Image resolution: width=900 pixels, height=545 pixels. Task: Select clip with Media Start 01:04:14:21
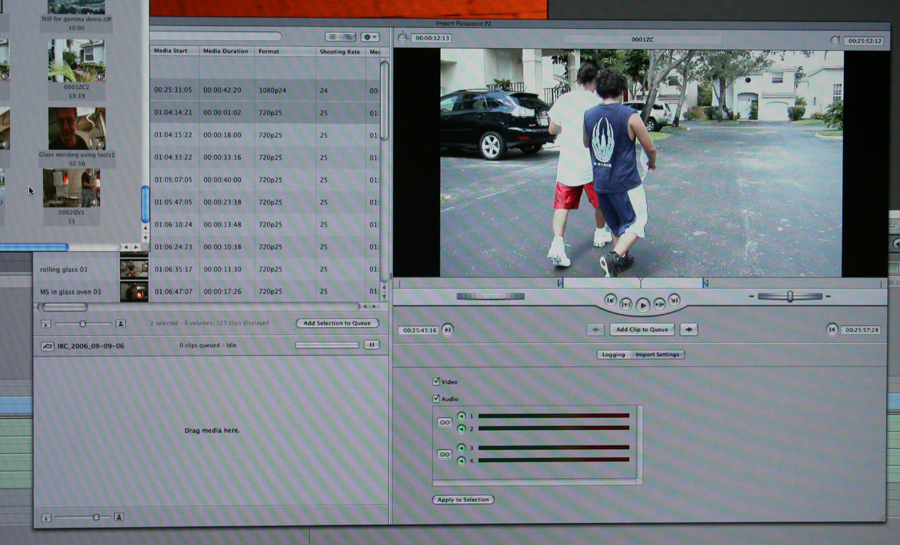[x=265, y=112]
